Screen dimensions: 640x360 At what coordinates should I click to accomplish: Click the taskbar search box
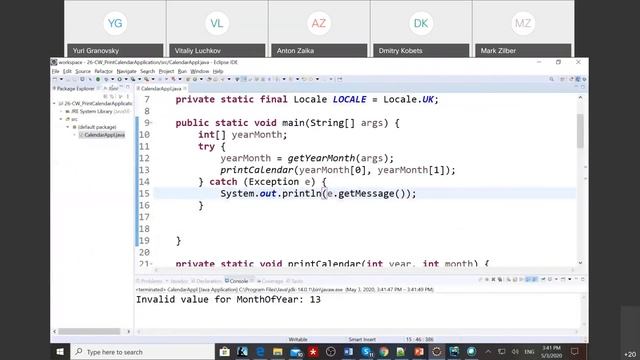coord(142,351)
